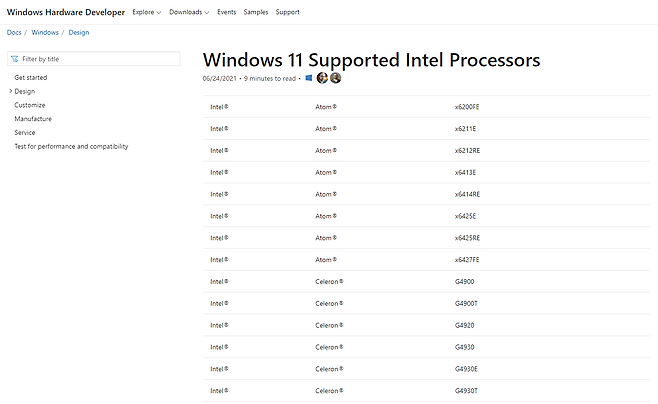The height and width of the screenshot is (404, 658).
Task: Click the second contributor avatar photo
Action: click(x=336, y=78)
